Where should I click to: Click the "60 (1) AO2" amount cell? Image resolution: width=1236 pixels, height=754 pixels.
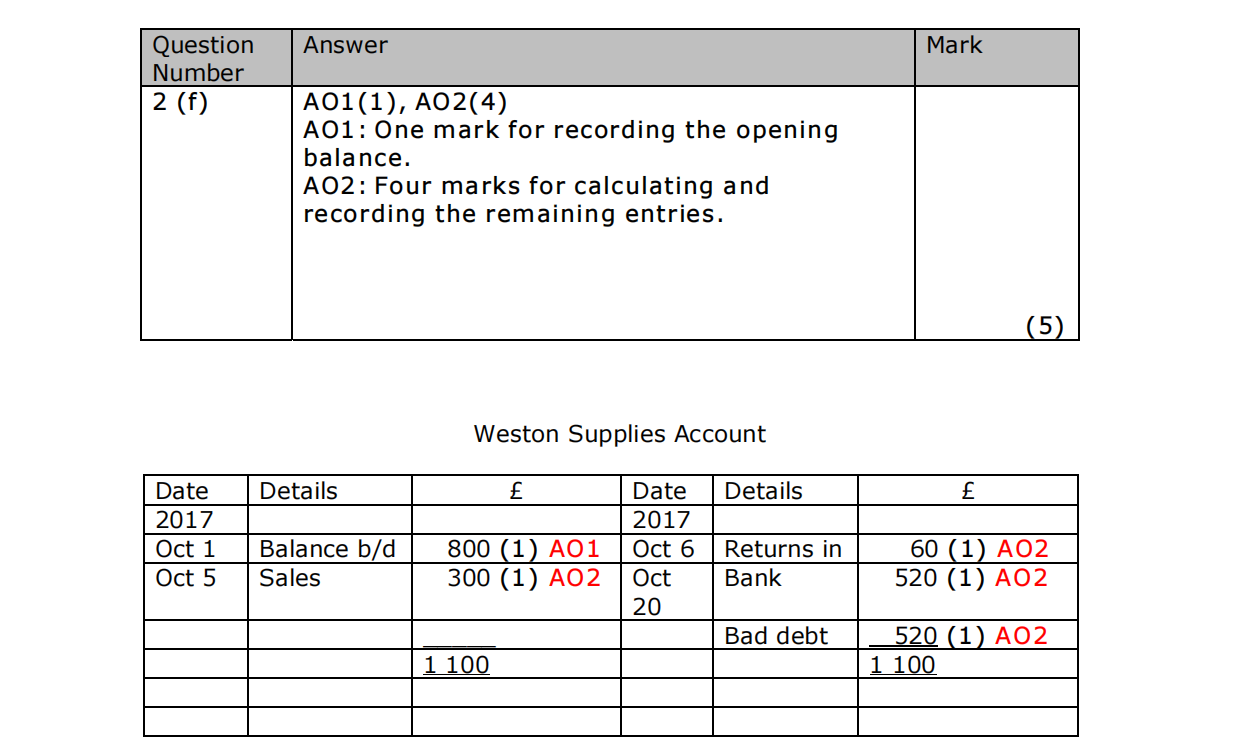pyautogui.click(x=978, y=549)
